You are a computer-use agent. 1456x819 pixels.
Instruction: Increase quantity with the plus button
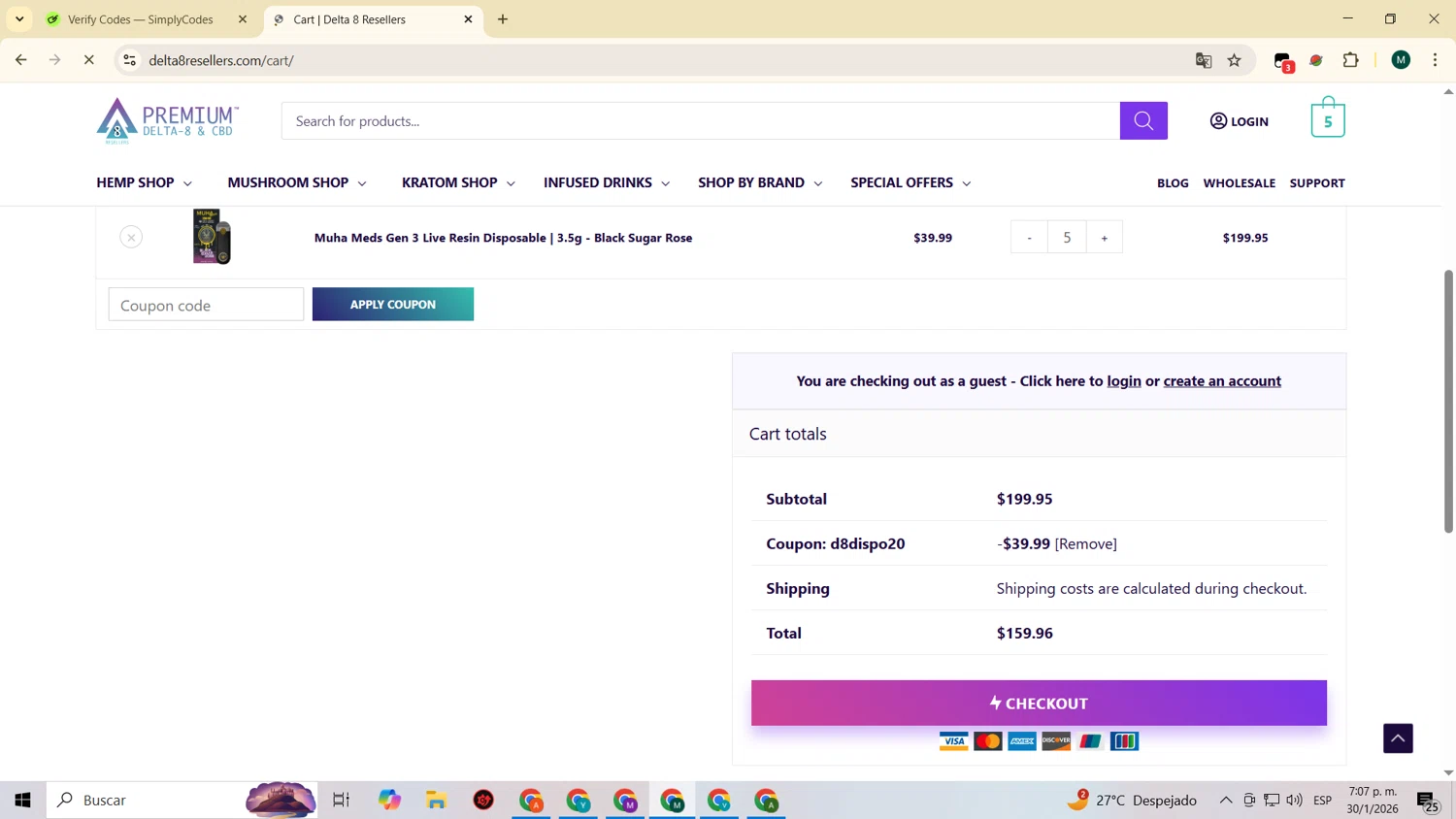(x=1104, y=238)
